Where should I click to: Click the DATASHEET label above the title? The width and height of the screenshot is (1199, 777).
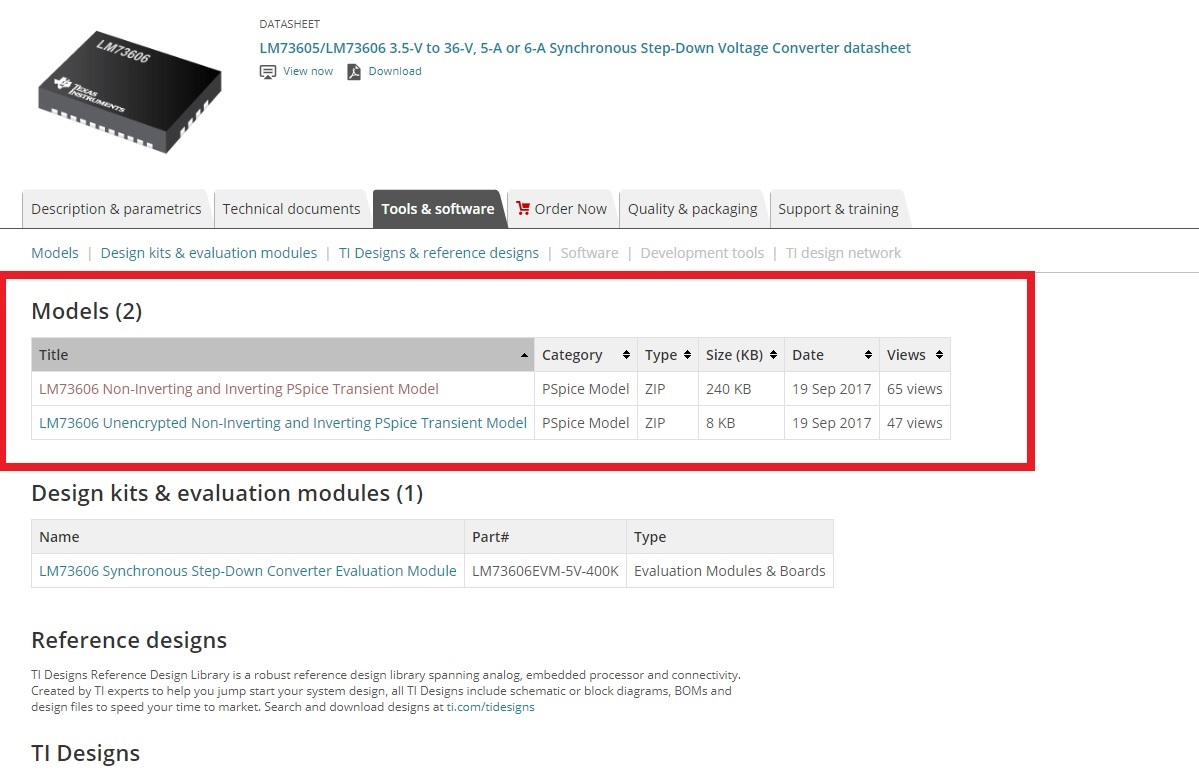coord(290,24)
